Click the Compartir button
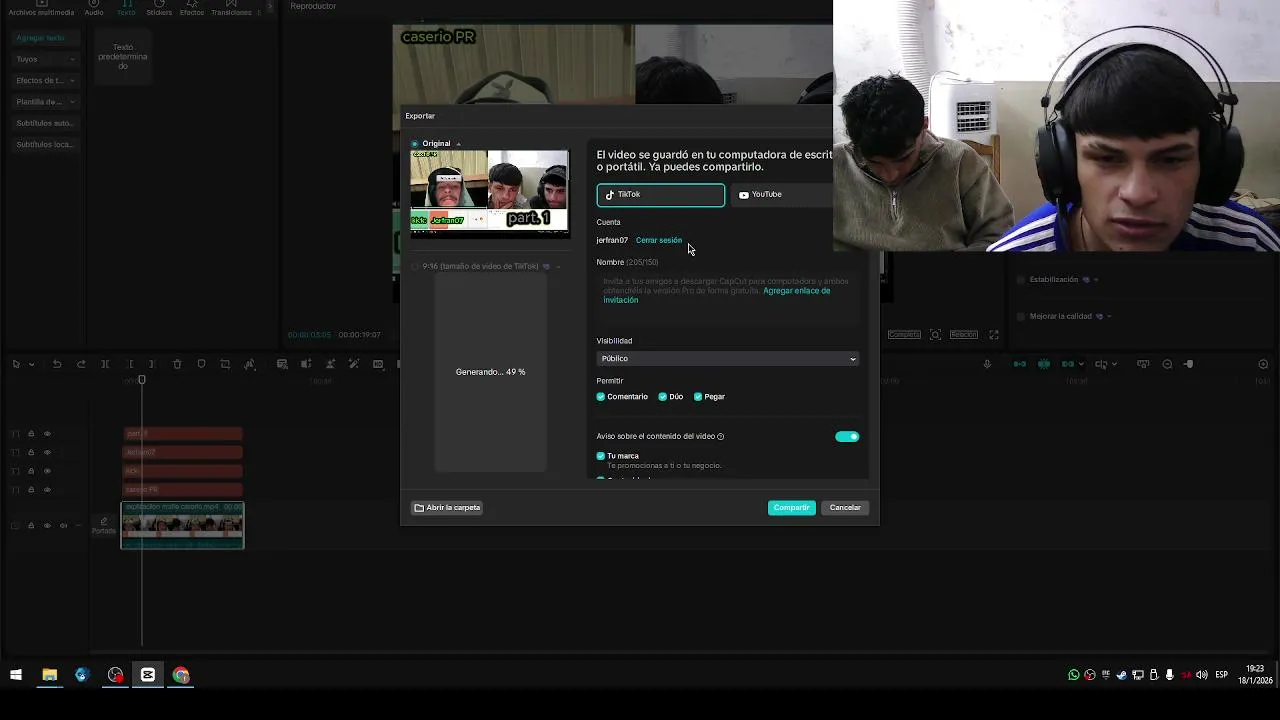 point(791,507)
